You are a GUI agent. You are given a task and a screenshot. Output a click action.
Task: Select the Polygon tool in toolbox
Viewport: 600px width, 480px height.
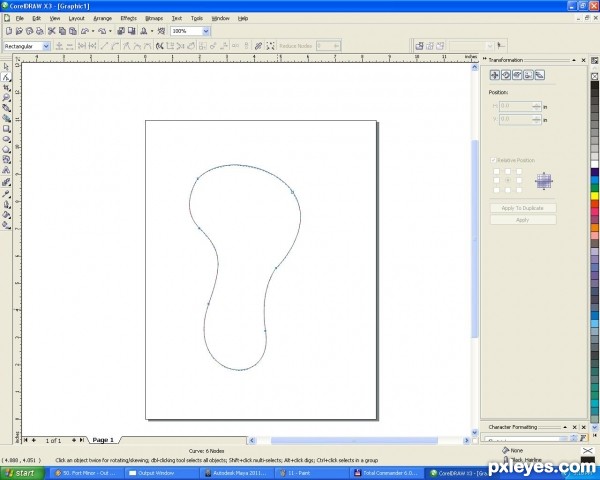6,150
